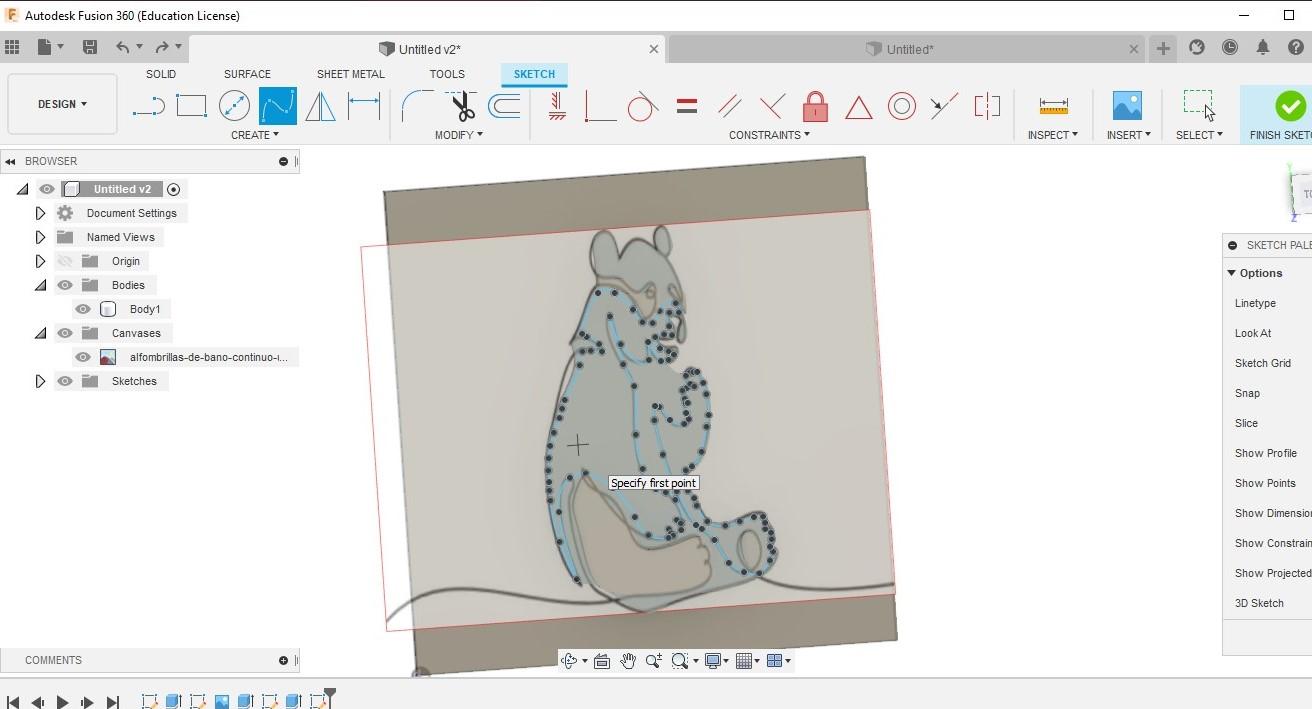This screenshot has width=1312, height=709.
Task: Apply the Fix/Unfix lock constraint
Action: pos(815,106)
